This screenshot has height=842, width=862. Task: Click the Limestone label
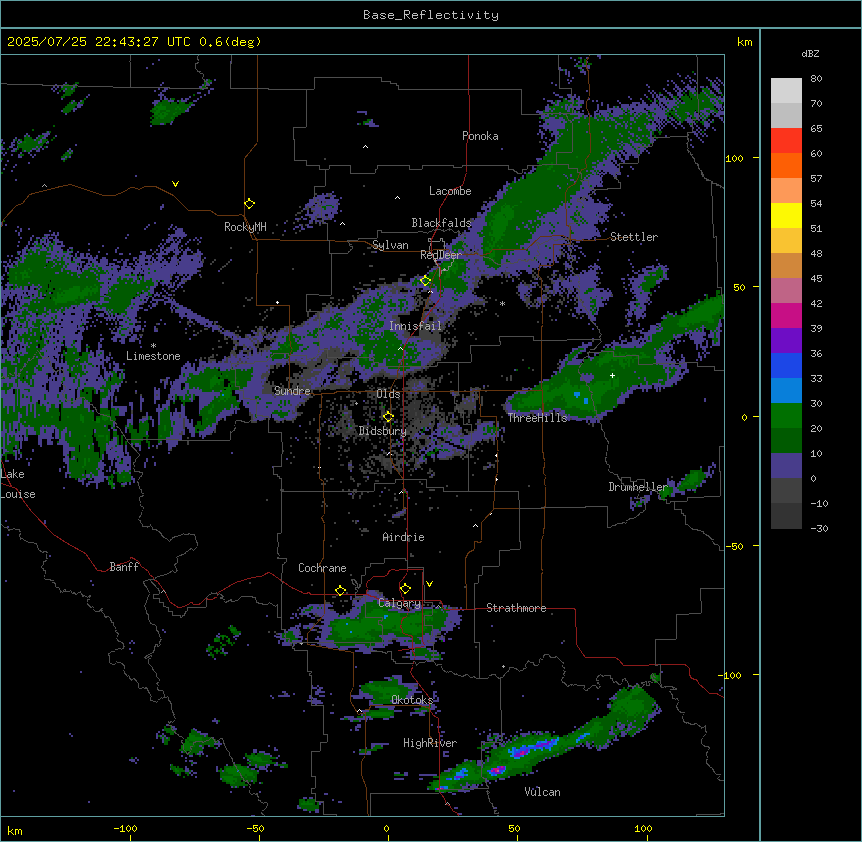click(x=153, y=356)
